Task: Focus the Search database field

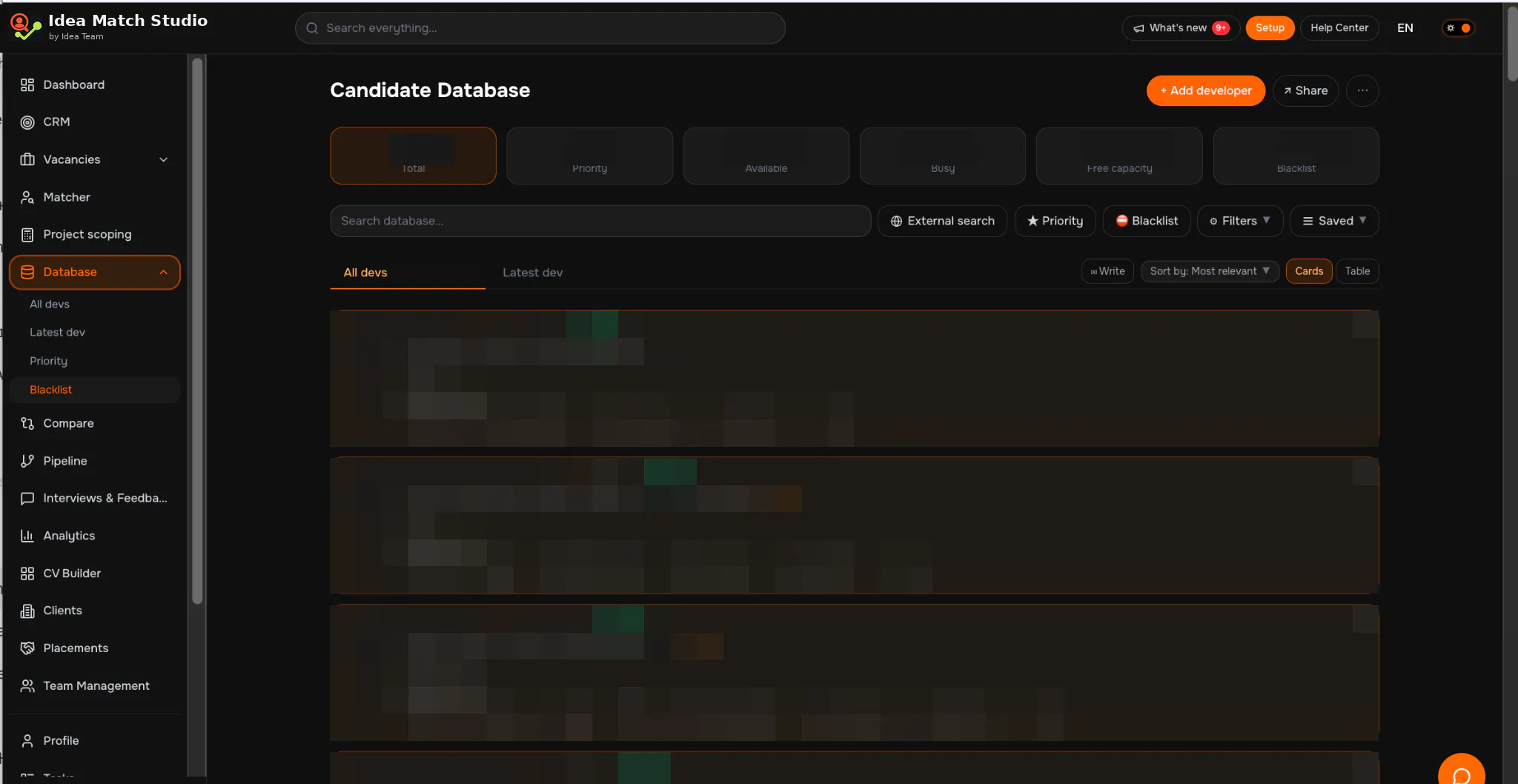Action: [x=600, y=221]
